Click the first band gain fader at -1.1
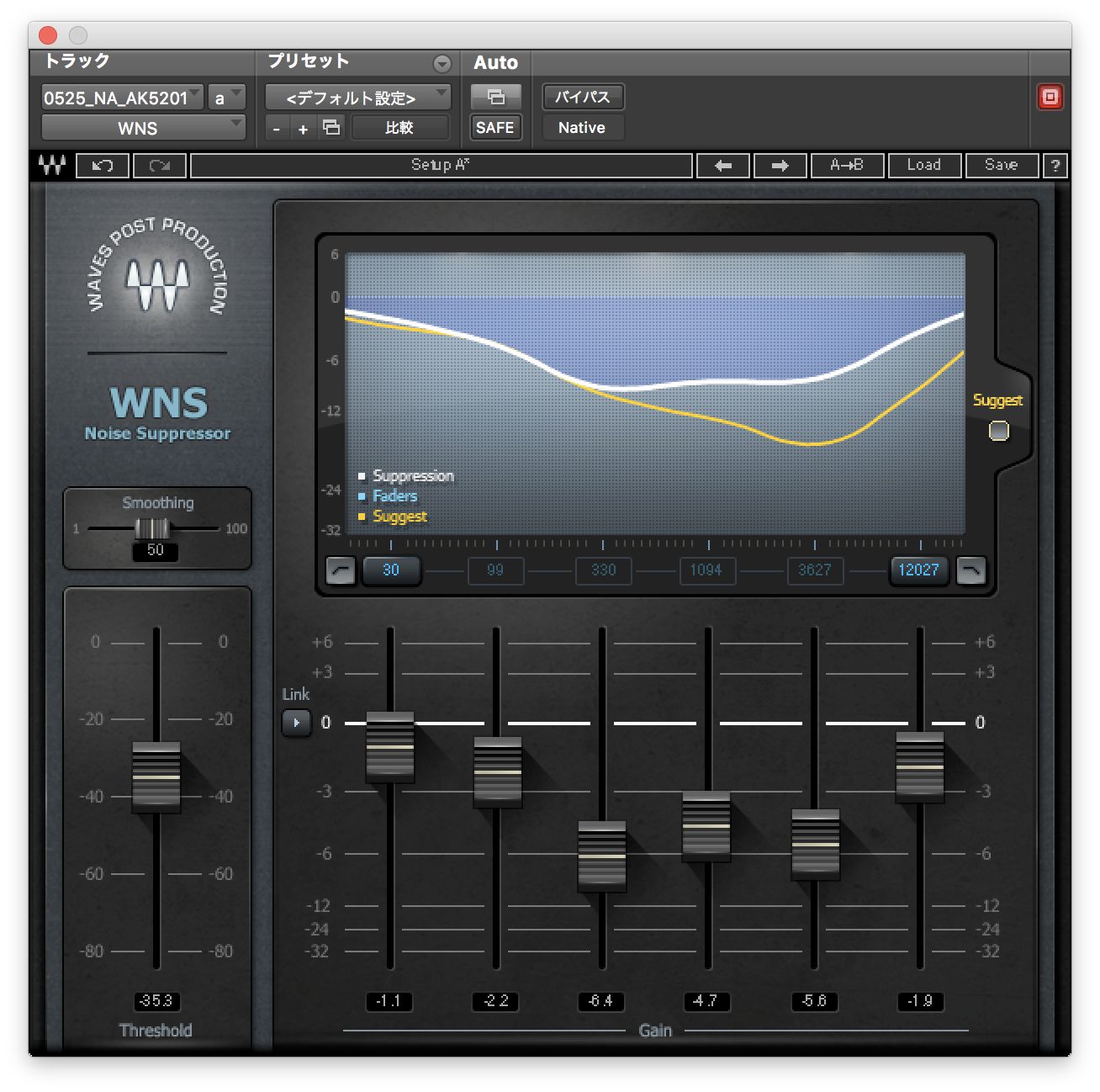The height and width of the screenshot is (1092, 1100). tap(390, 747)
